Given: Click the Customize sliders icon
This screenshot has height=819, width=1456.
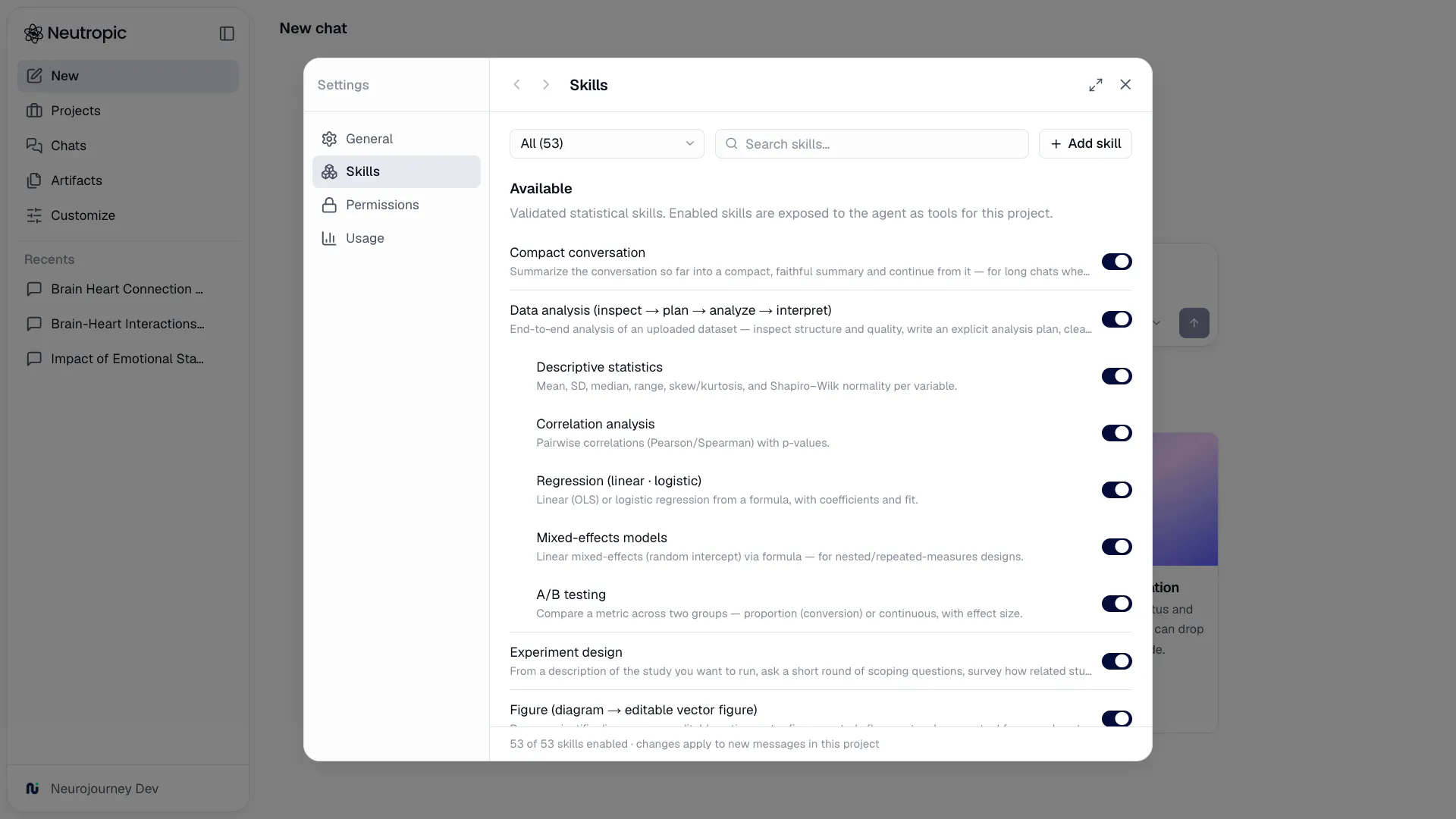Looking at the screenshot, I should coord(34,215).
